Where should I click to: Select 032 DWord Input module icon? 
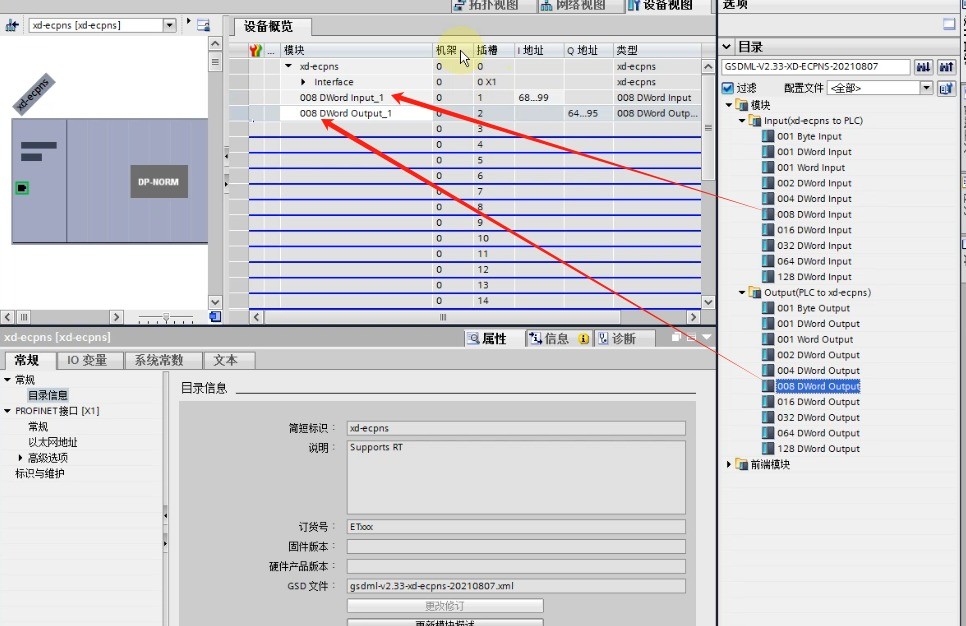(768, 245)
